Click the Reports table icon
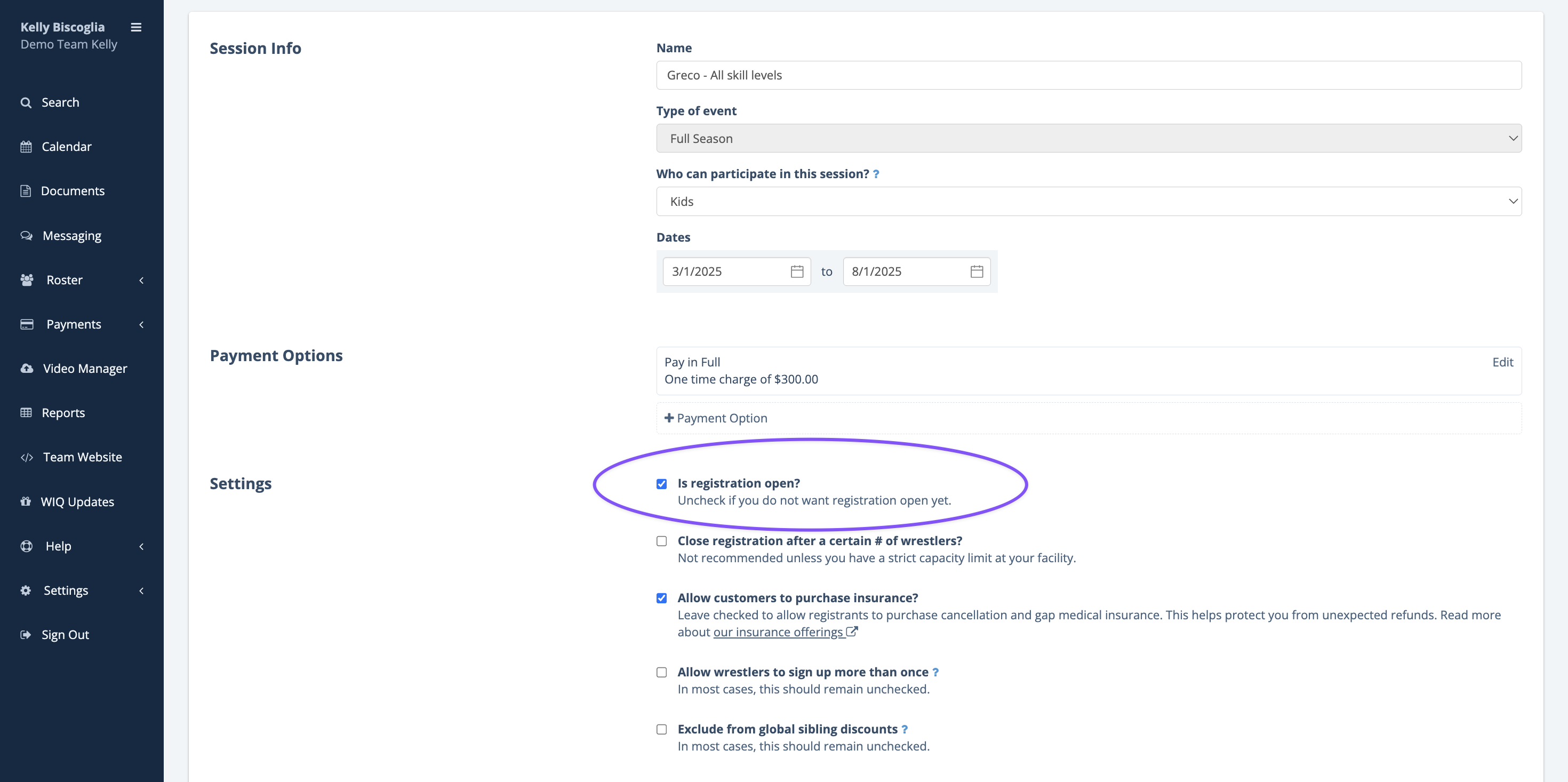Viewport: 1568px width, 782px height. (x=26, y=413)
